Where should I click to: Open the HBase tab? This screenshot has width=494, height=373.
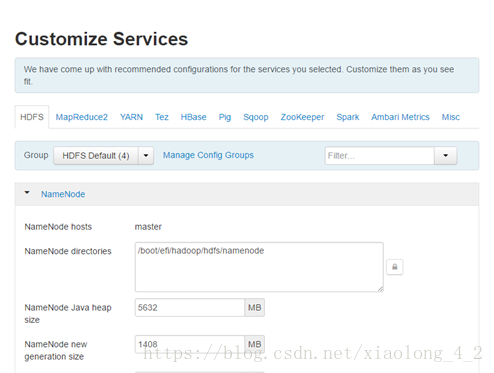coord(193,117)
